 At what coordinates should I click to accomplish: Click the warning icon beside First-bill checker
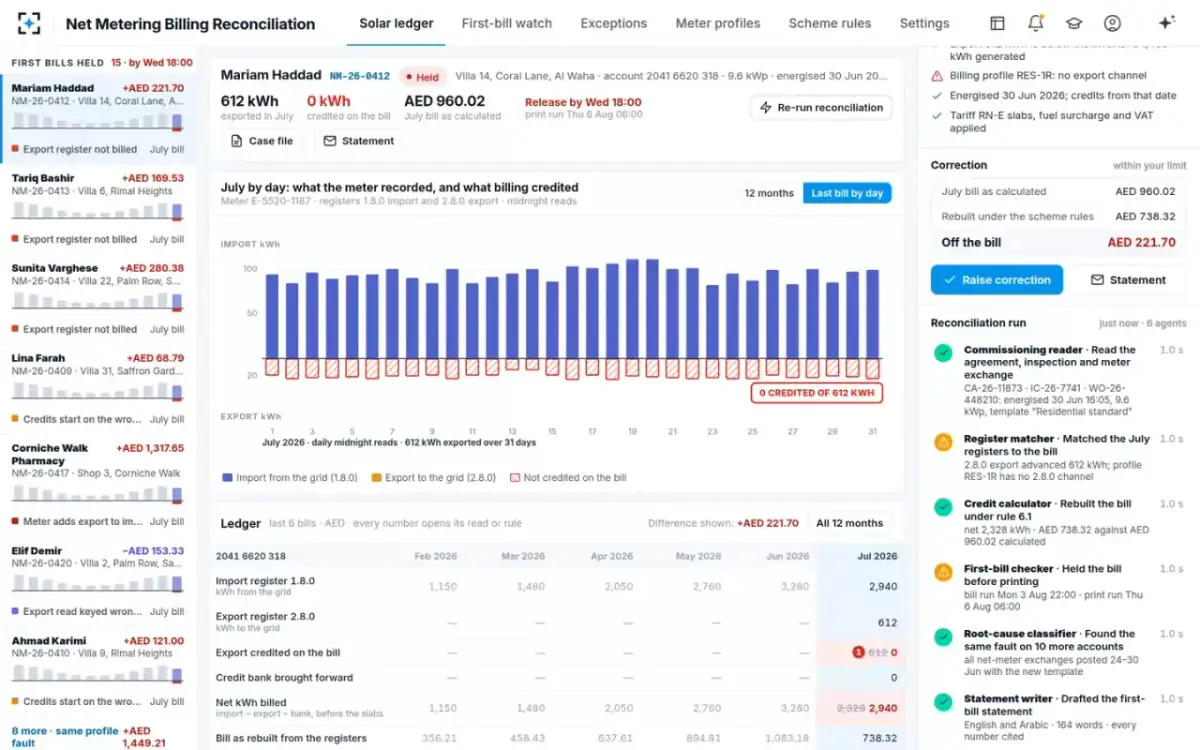942,572
